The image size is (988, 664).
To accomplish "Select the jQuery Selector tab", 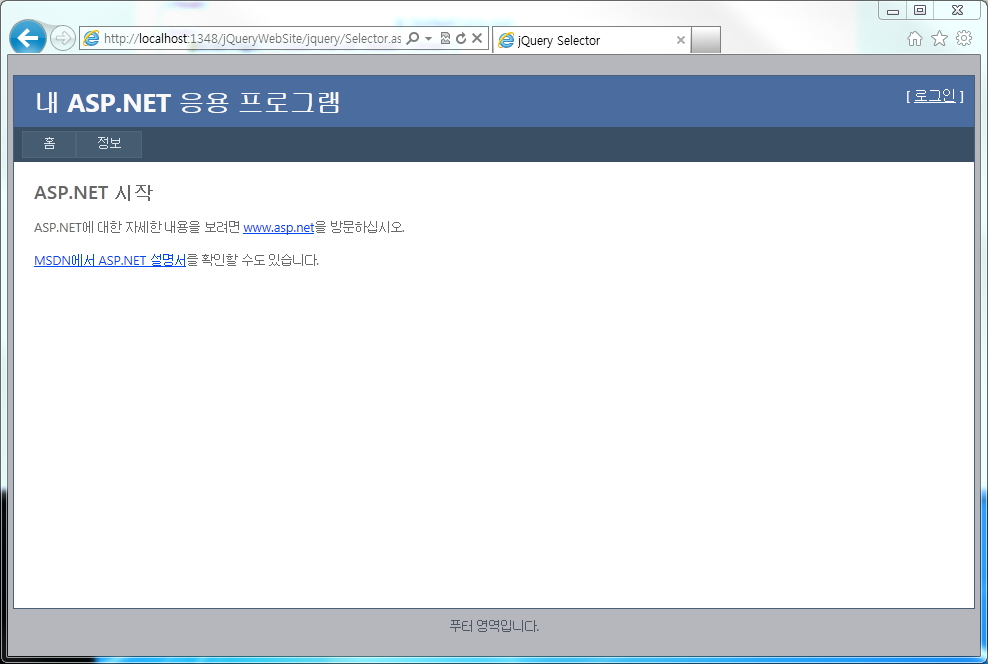I will pyautogui.click(x=592, y=40).
